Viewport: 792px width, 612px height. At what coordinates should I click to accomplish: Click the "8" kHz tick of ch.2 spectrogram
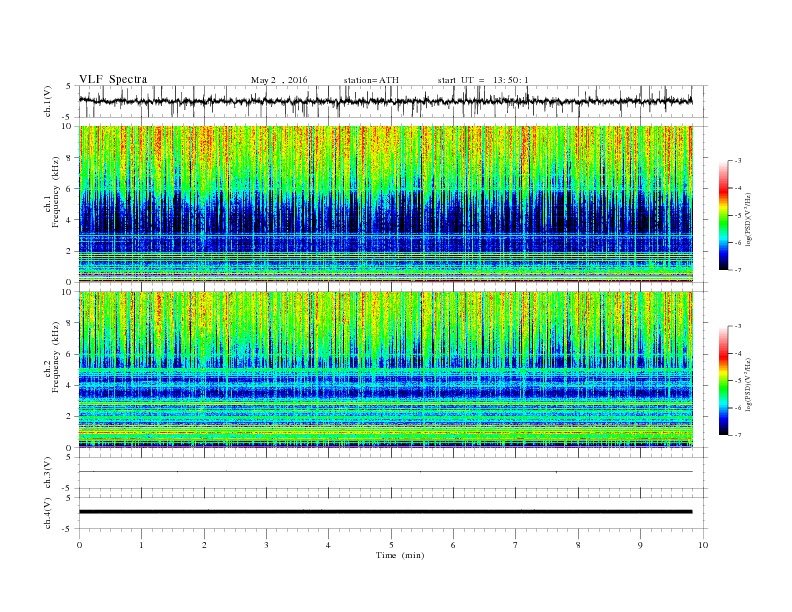pyautogui.click(x=69, y=323)
